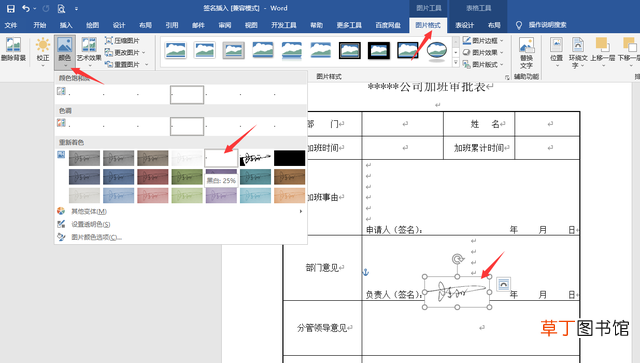Screen dimensions: 640x363
Task: Expand the Reset Picture (重置图片) arrow
Action: (146, 65)
